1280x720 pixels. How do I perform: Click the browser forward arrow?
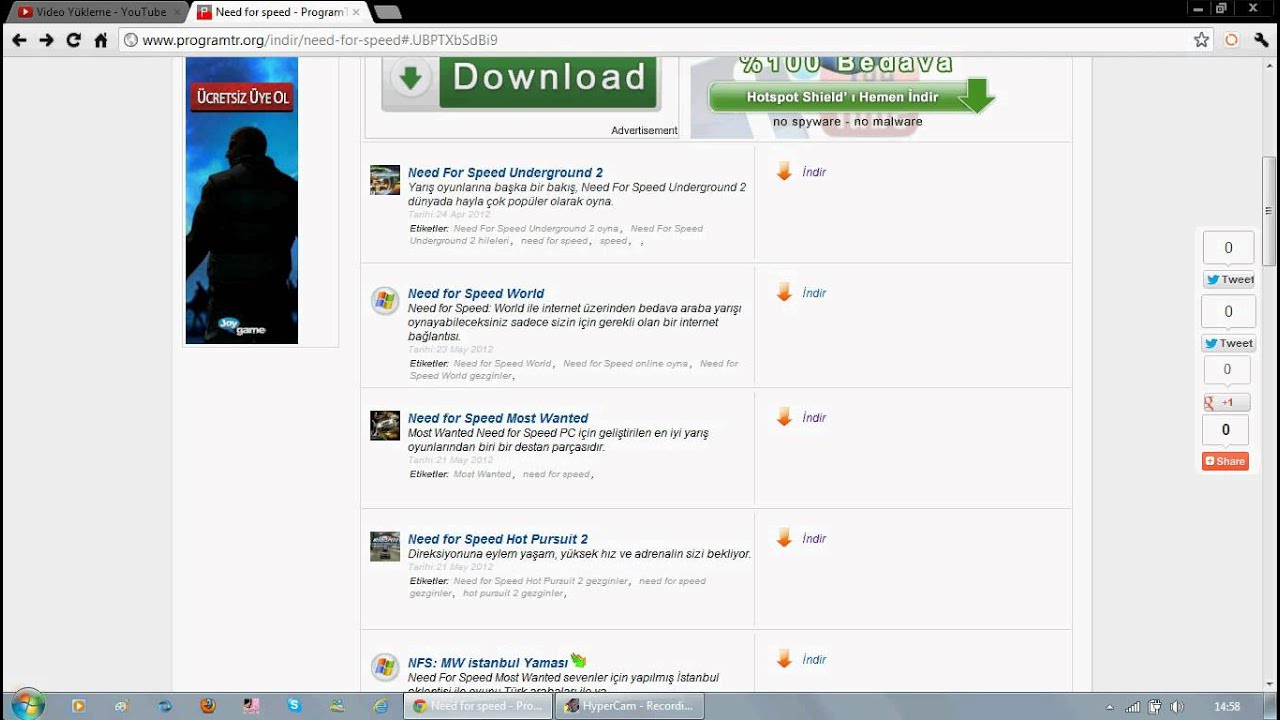point(46,40)
